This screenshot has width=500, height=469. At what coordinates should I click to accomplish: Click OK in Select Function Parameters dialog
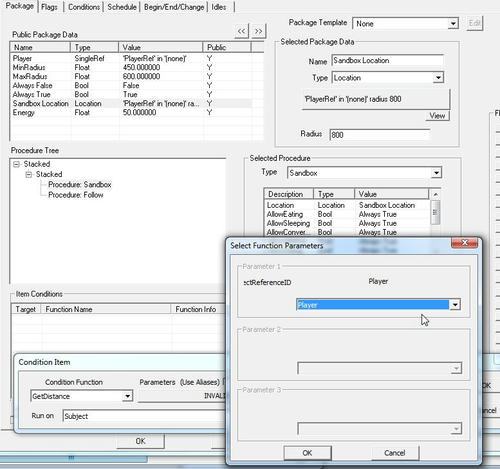point(307,453)
